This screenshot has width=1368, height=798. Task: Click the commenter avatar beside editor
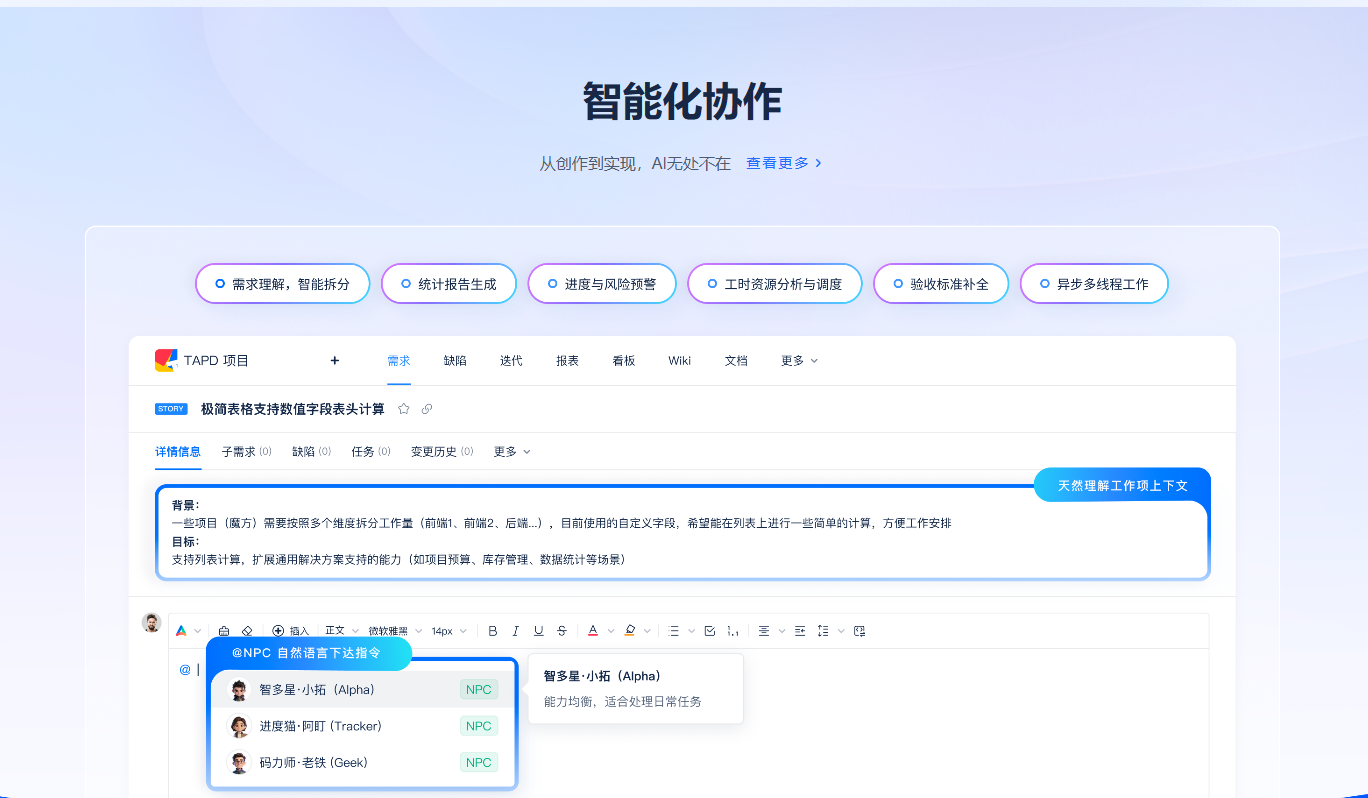click(x=151, y=622)
